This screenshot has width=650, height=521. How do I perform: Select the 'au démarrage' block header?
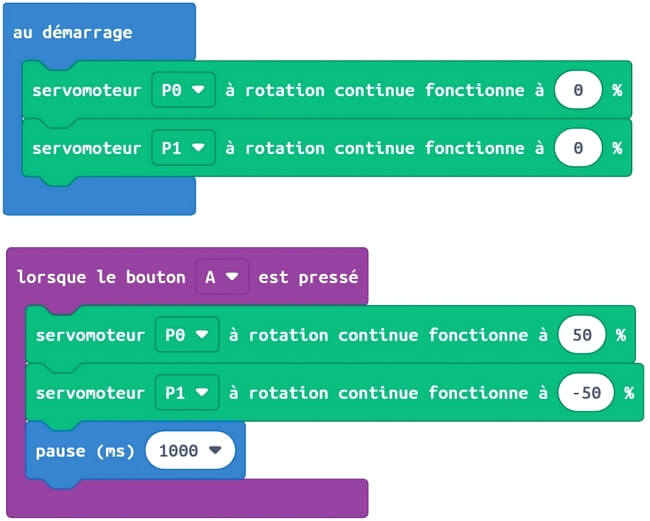[73, 32]
